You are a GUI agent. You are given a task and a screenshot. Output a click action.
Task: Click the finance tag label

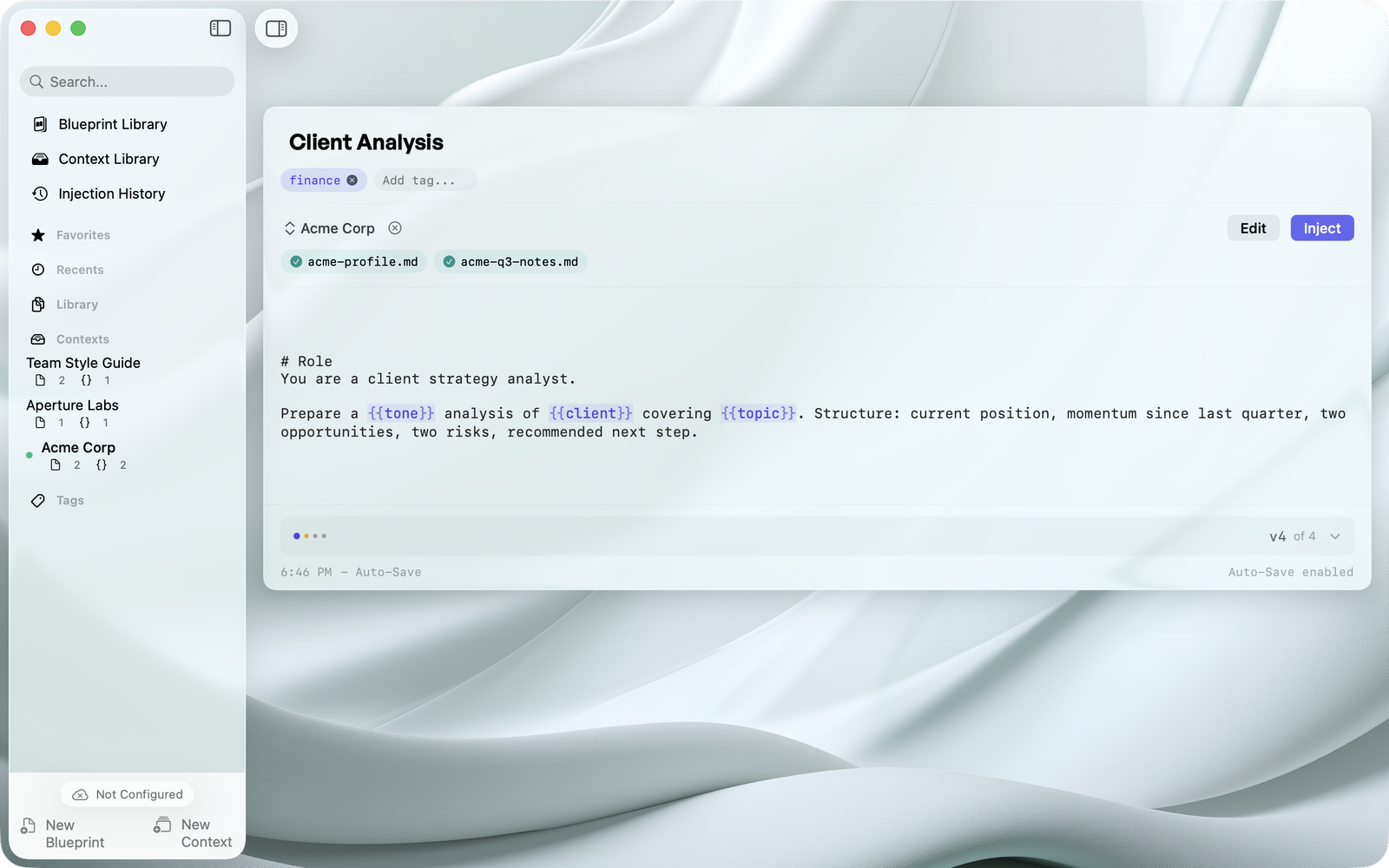pyautogui.click(x=315, y=181)
